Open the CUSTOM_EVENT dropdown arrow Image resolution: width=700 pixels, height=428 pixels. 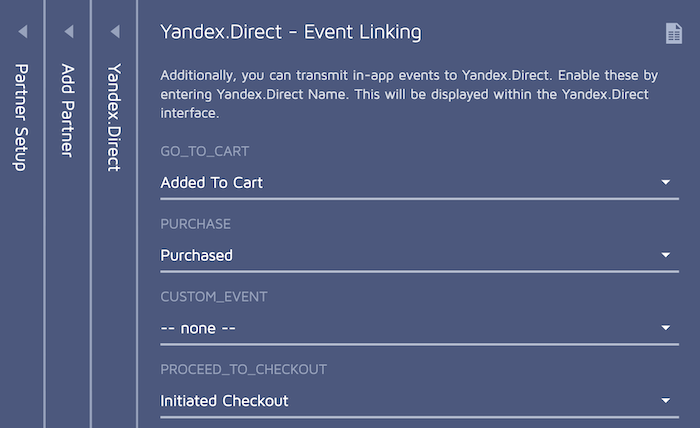click(x=666, y=328)
